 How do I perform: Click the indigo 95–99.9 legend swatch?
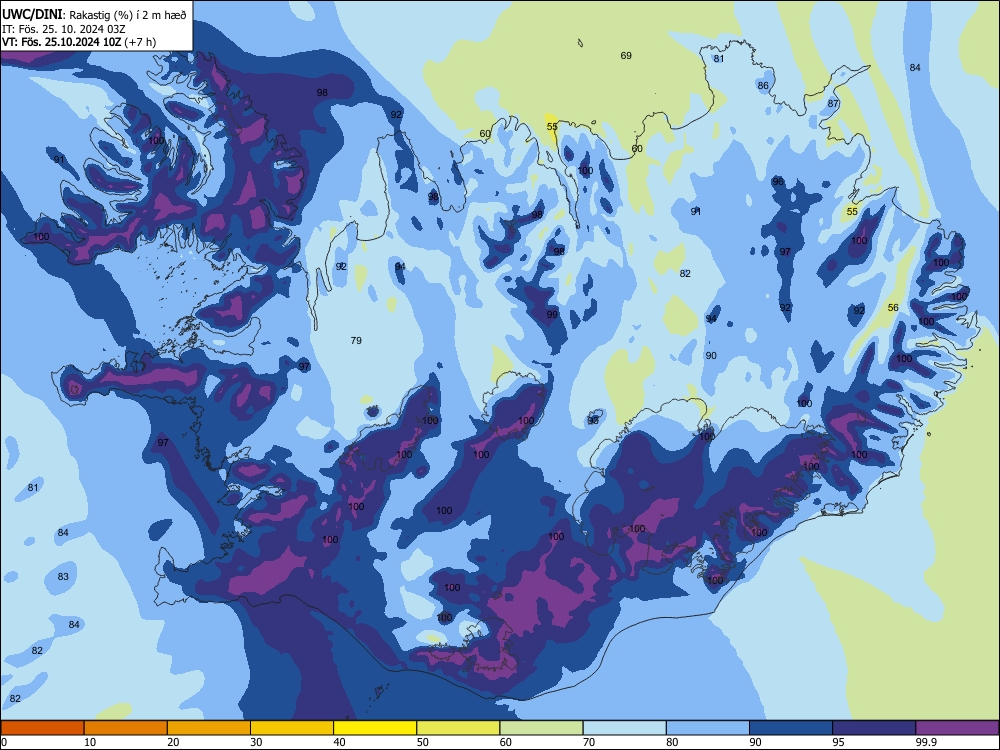pos(874,728)
